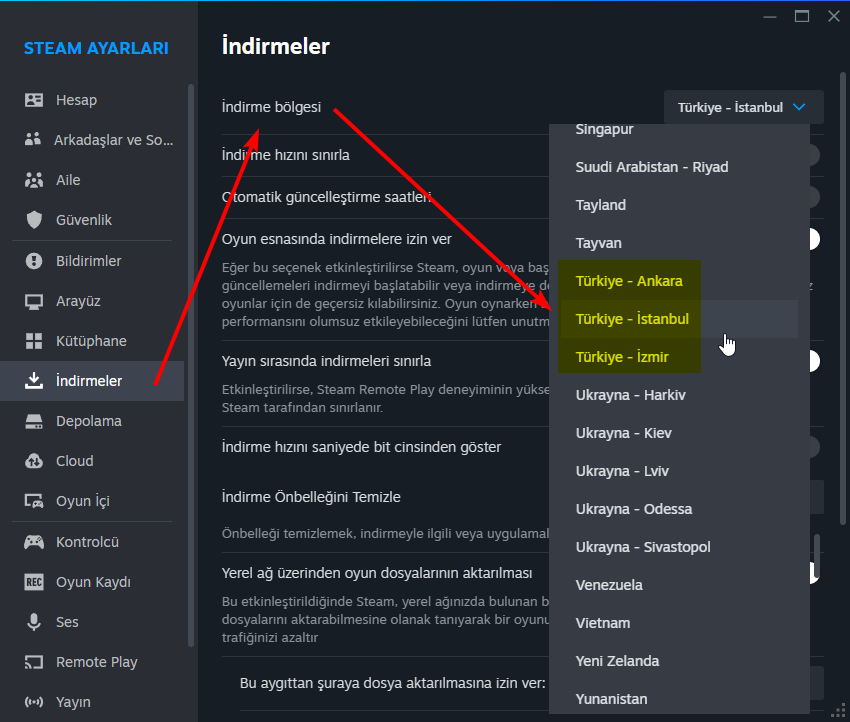The height and width of the screenshot is (722, 850).
Task: Select Suudi Arabistan - Riyad region
Action: tap(679, 167)
